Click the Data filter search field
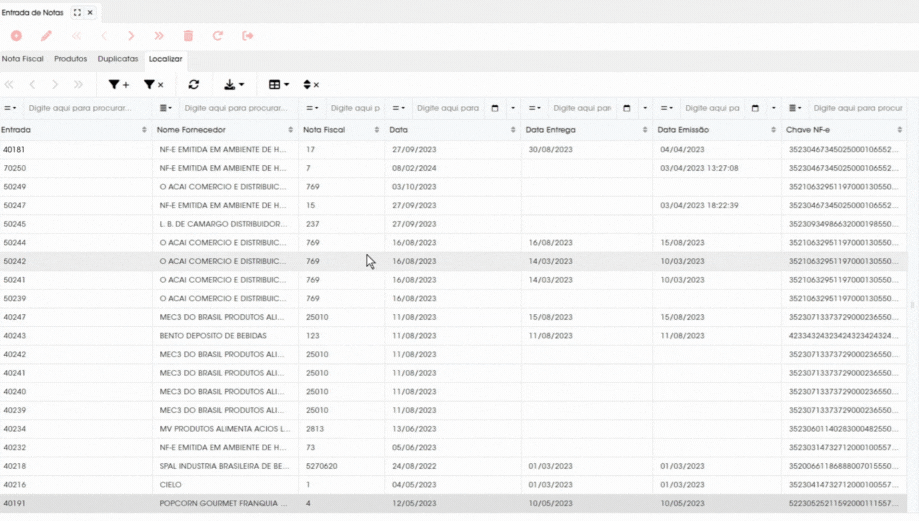The width and height of the screenshot is (919, 521). pos(448,108)
